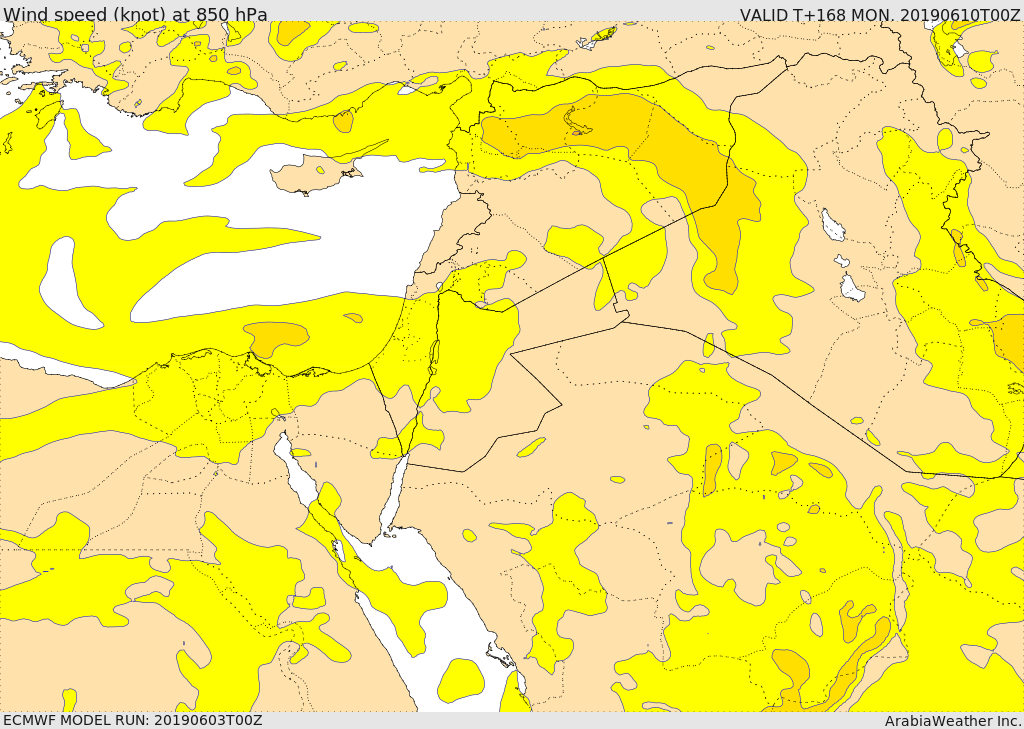Click the 'VALID T+168 MON. 20190610T00Z' label

[880, 14]
